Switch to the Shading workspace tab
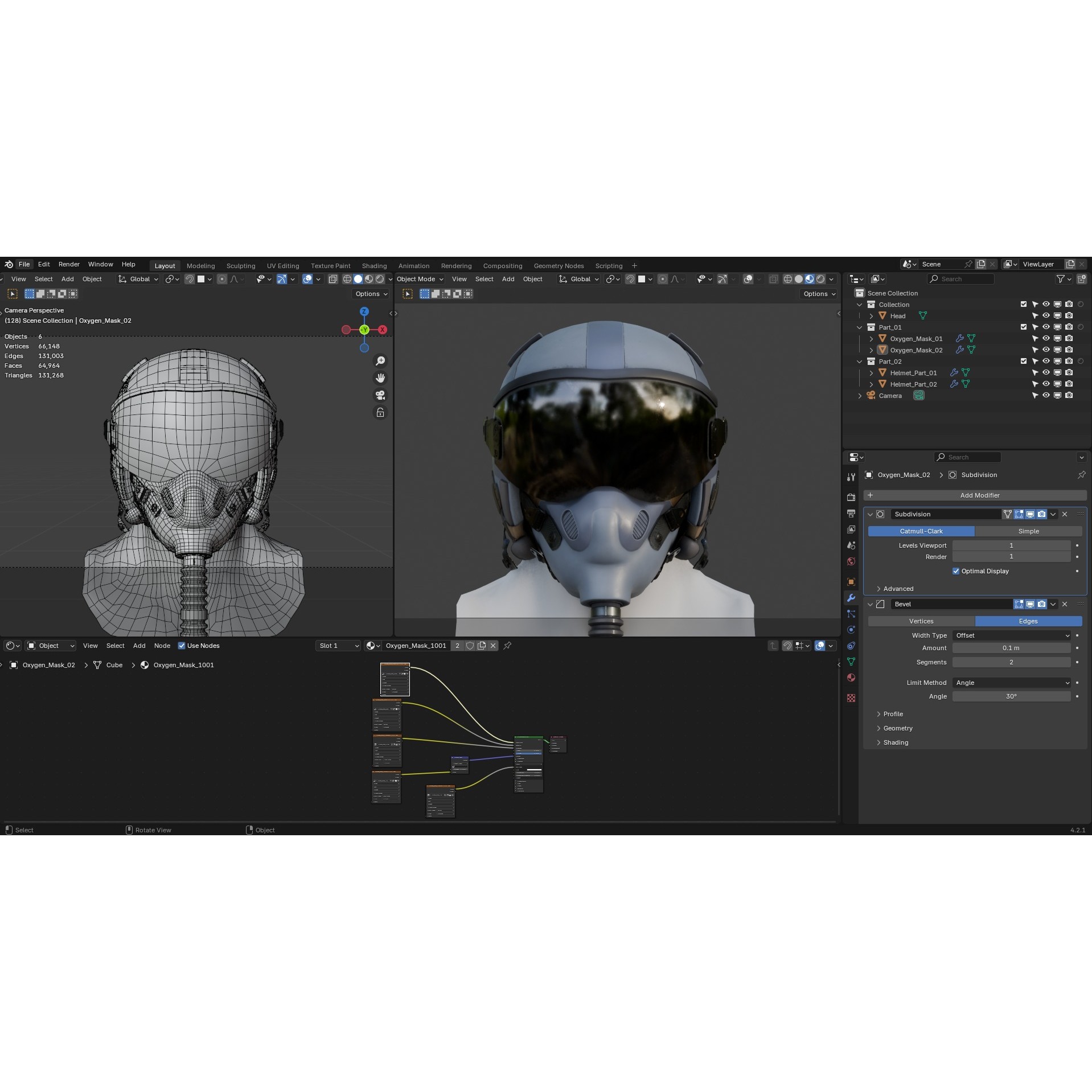1092x1092 pixels. point(374,265)
